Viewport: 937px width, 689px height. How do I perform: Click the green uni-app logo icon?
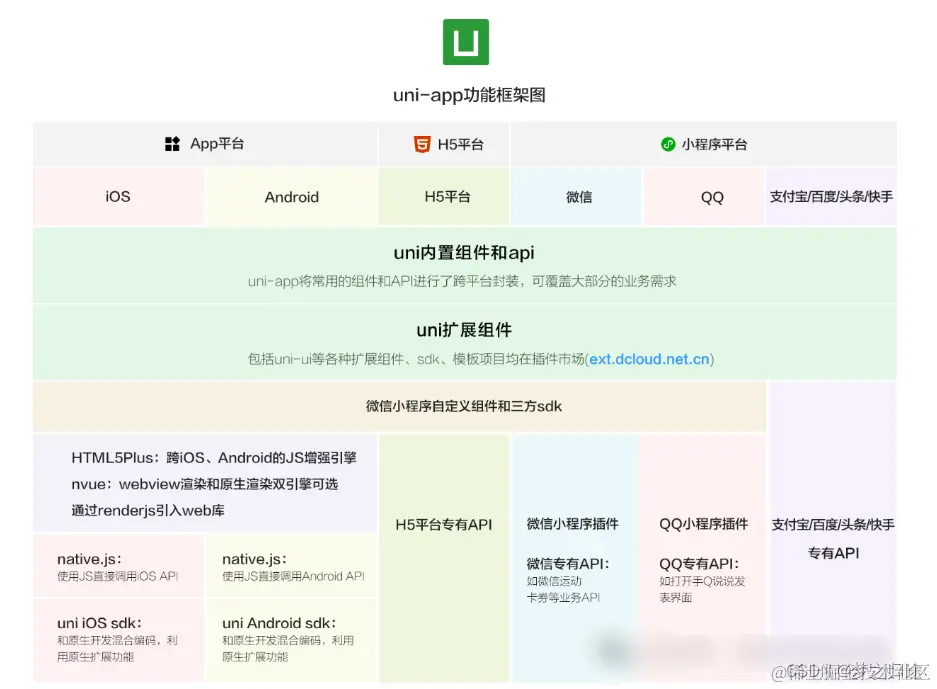[x=466, y=42]
